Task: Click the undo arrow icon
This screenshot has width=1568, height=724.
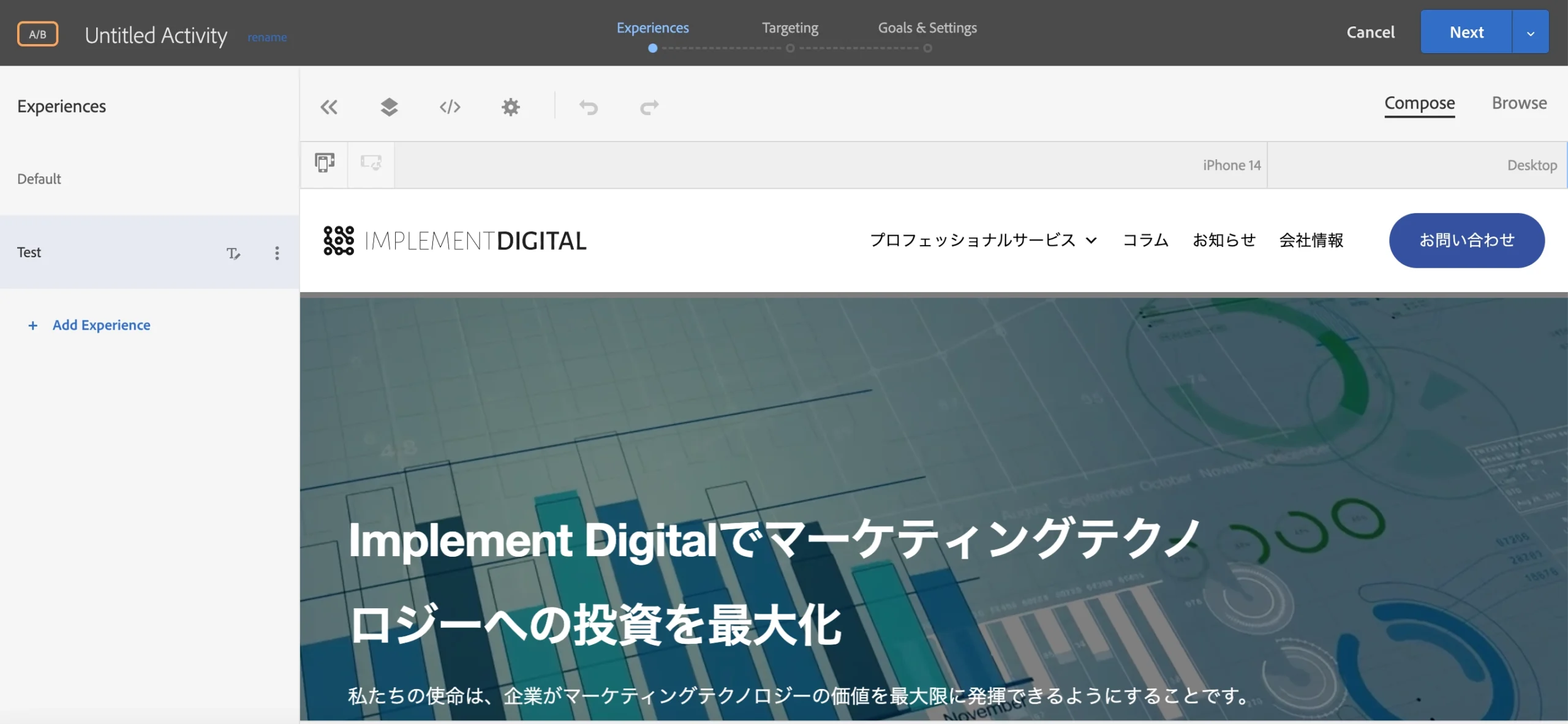Action: pyautogui.click(x=589, y=107)
